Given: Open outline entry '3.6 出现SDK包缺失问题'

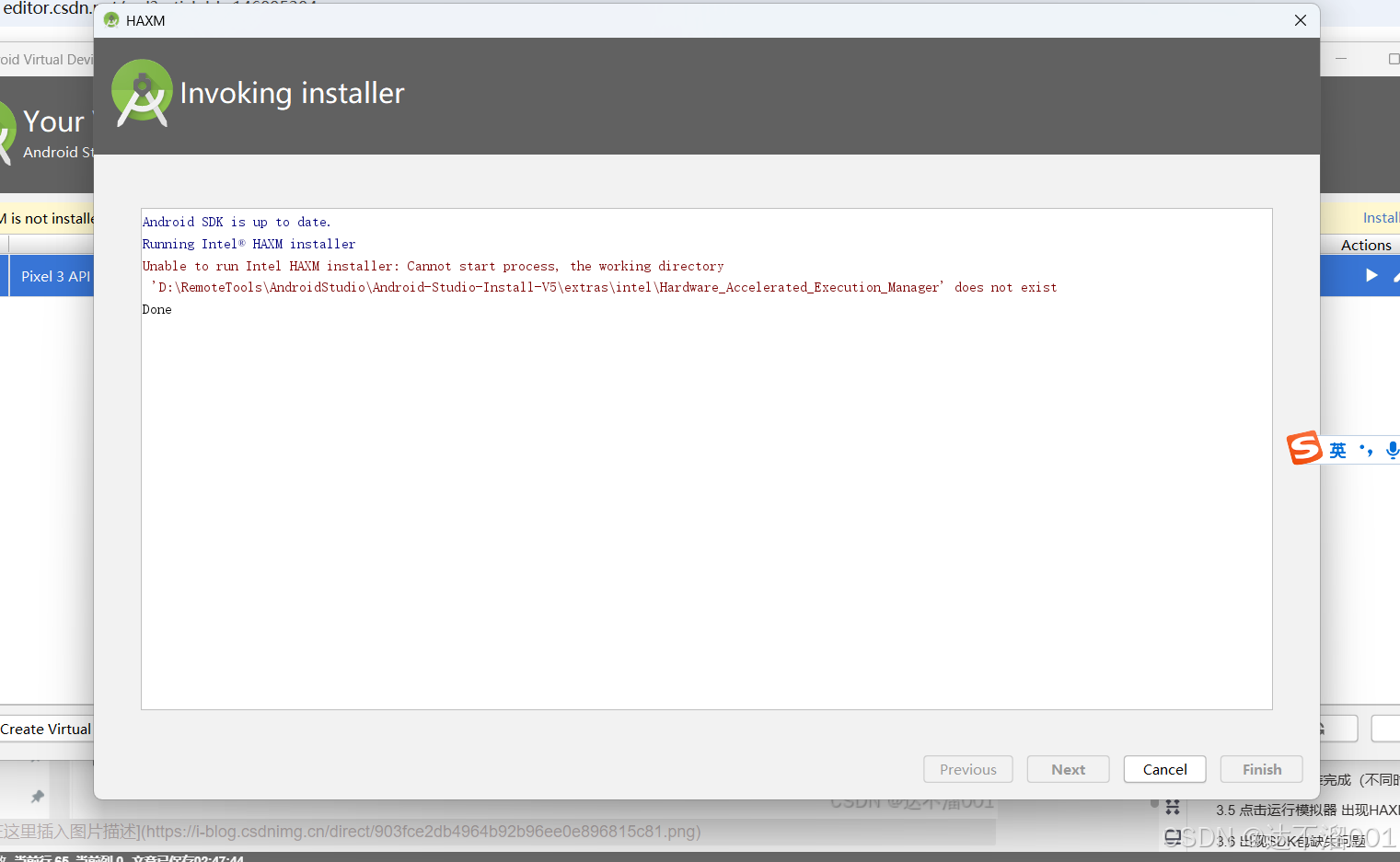Looking at the screenshot, I should coord(1290,841).
